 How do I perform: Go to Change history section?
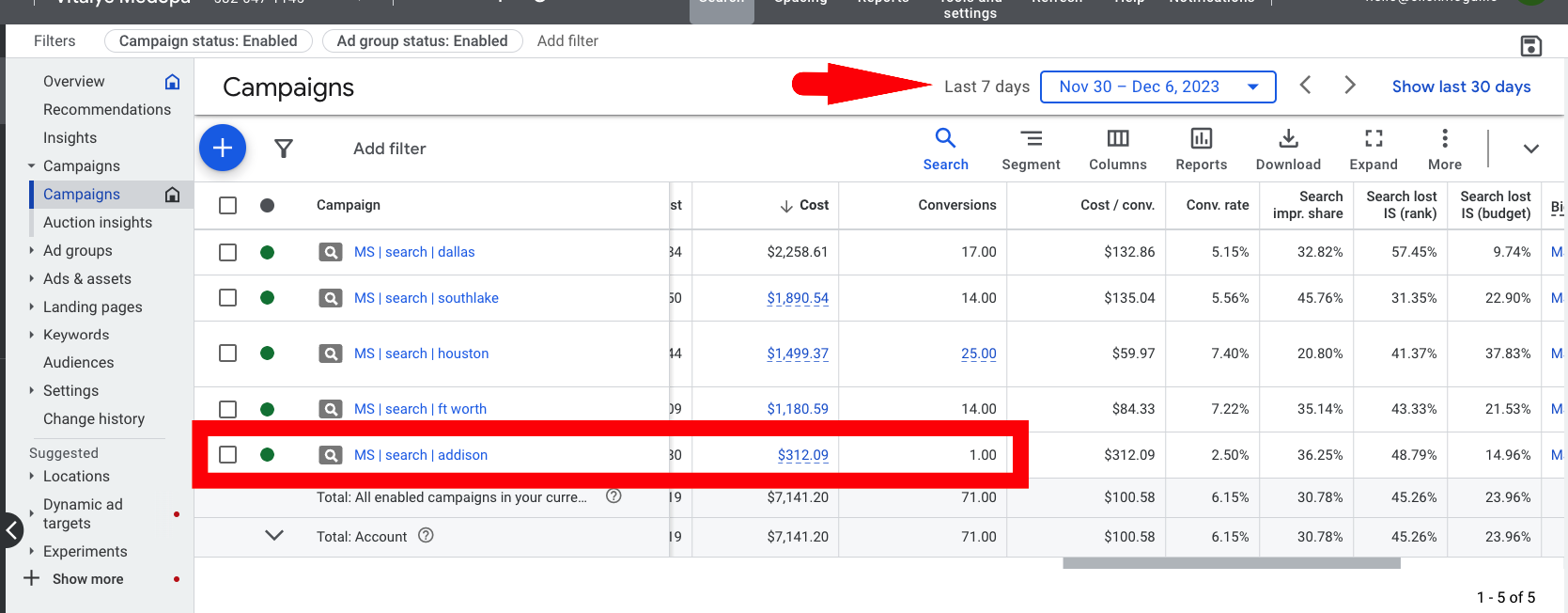pyautogui.click(x=94, y=418)
